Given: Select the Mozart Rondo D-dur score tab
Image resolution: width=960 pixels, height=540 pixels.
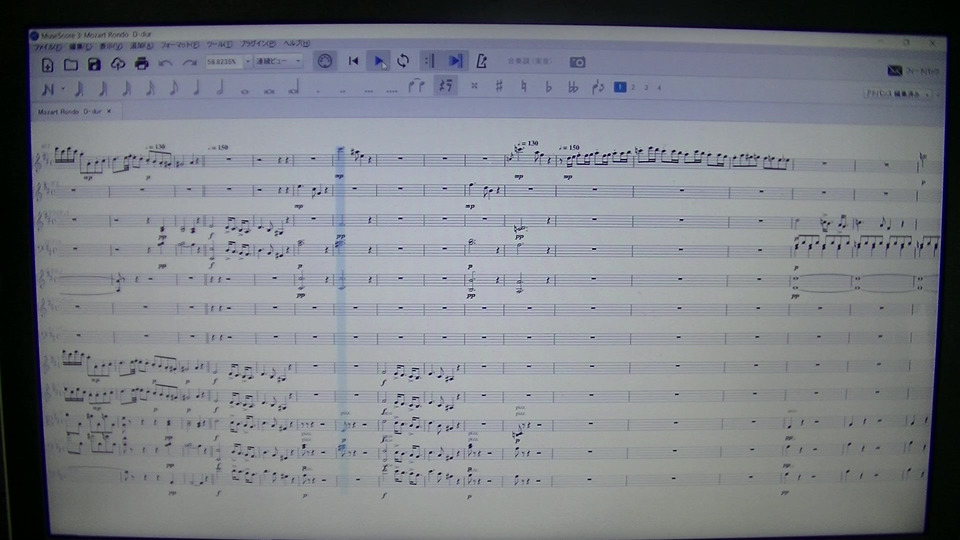Looking at the screenshot, I should pyautogui.click(x=69, y=112).
